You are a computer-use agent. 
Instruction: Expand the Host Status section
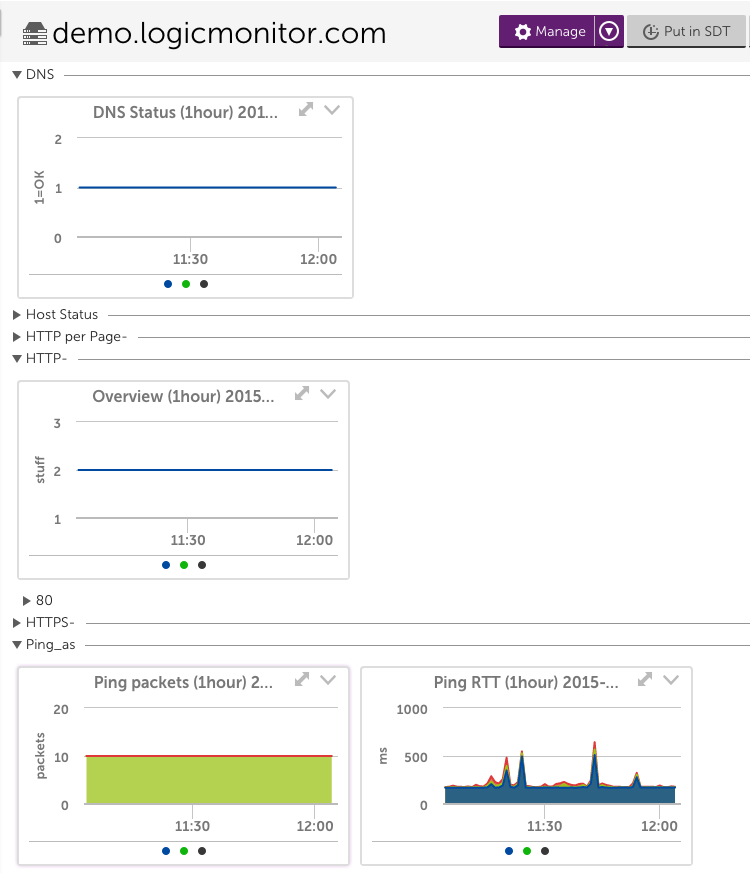[17, 315]
